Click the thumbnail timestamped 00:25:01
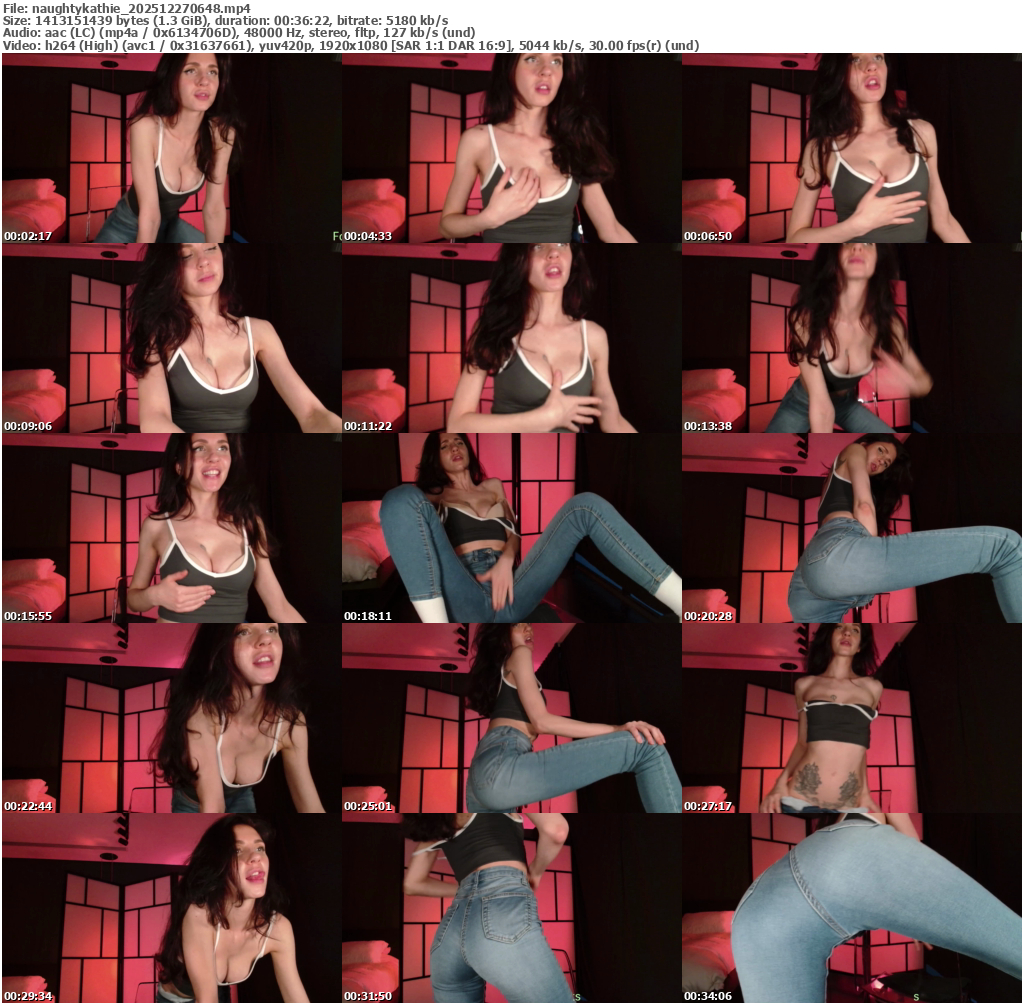This screenshot has height=1003, width=1024. (511, 718)
